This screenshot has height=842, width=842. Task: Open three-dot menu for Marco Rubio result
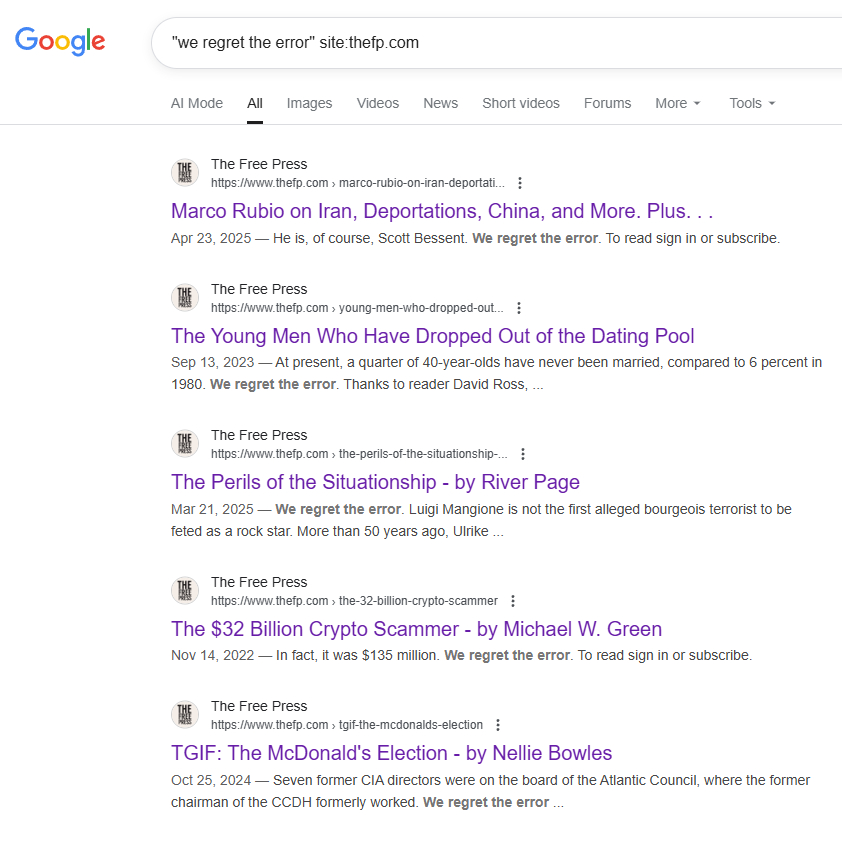pos(520,183)
